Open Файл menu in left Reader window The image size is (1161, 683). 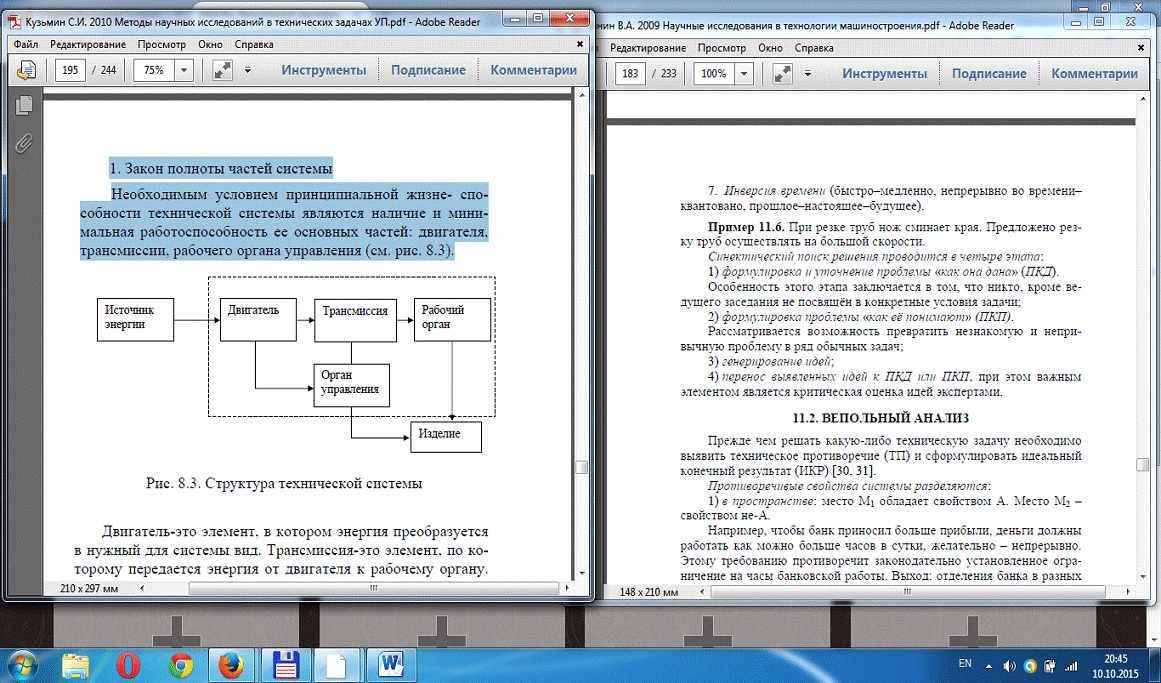click(x=26, y=44)
